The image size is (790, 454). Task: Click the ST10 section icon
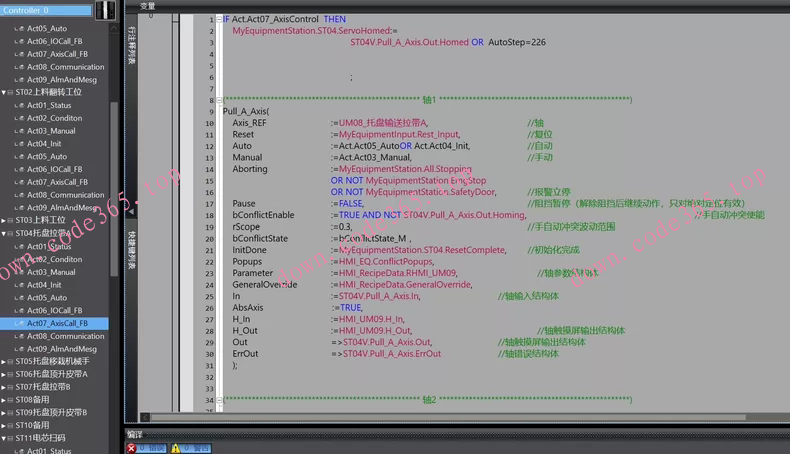(10, 425)
